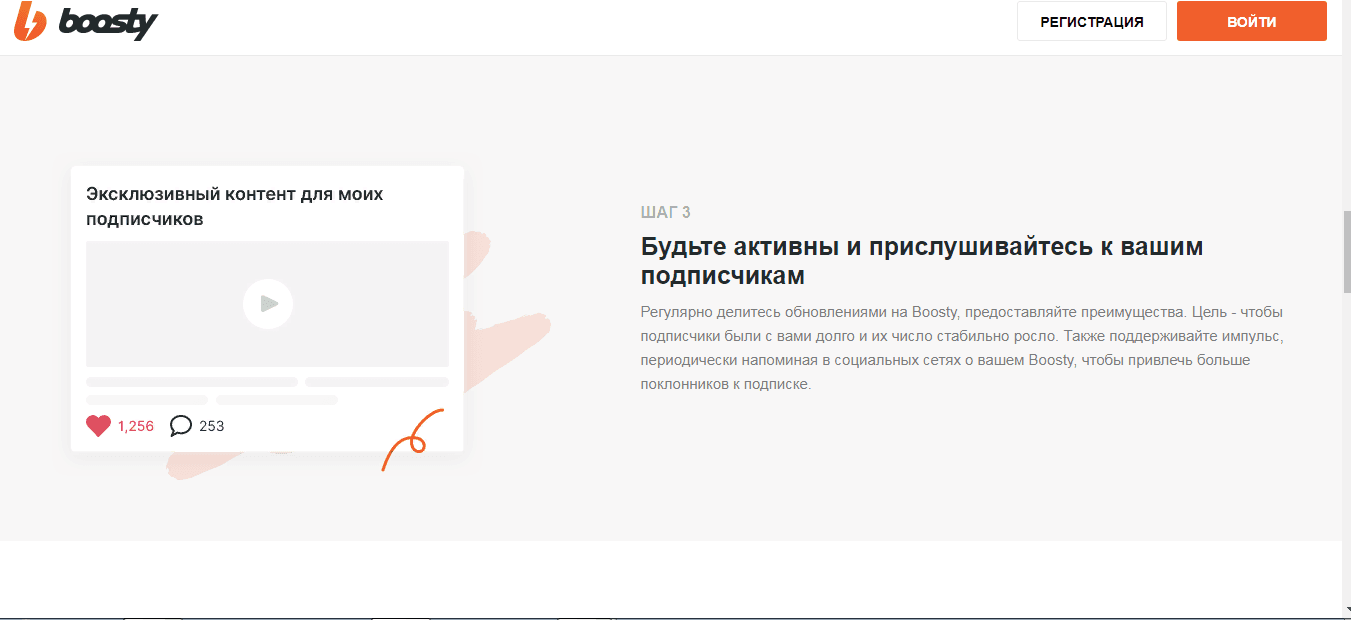
Task: Click the red heart like icon
Action: (98, 426)
